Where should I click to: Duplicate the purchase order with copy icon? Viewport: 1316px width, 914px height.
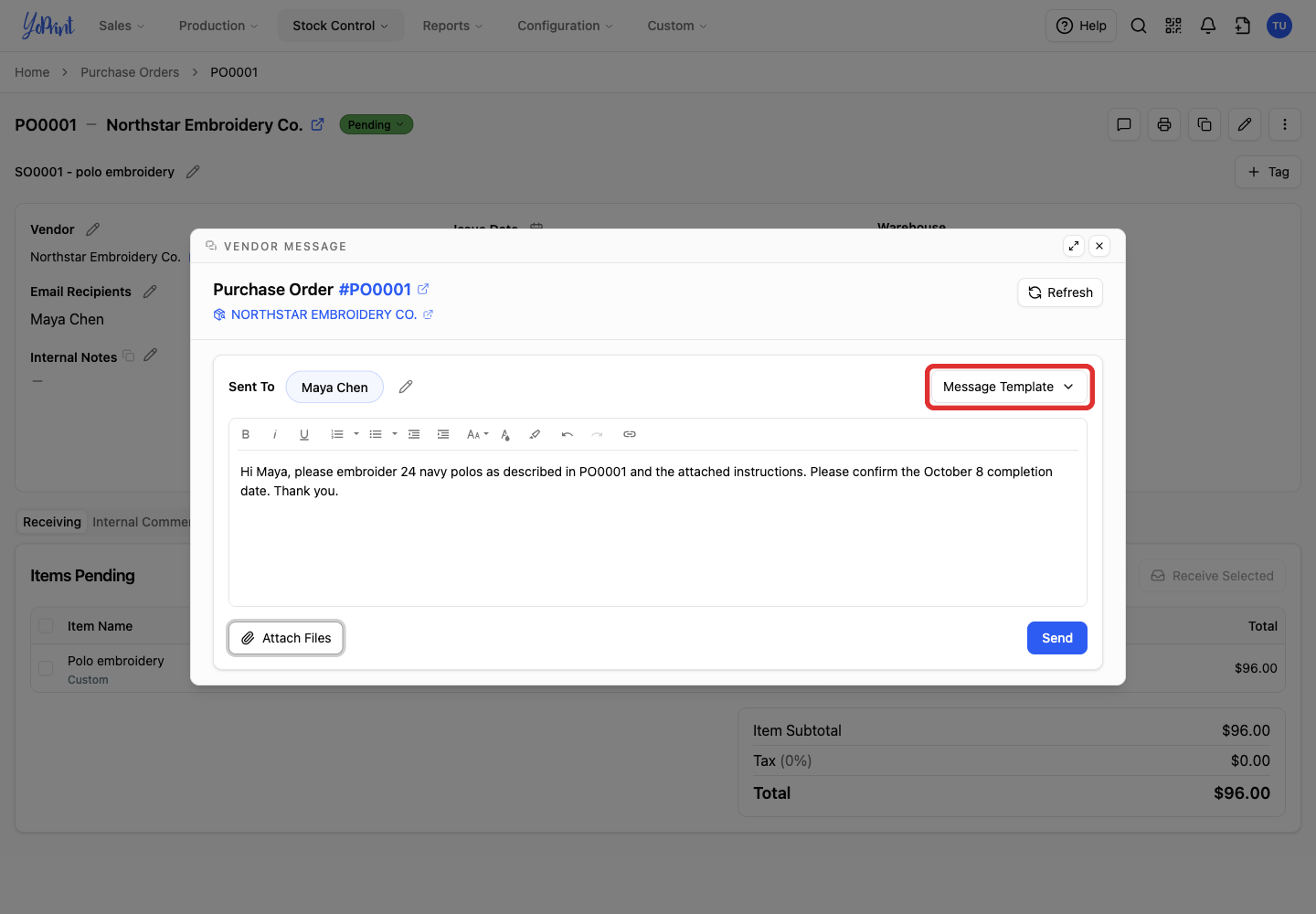(1205, 124)
